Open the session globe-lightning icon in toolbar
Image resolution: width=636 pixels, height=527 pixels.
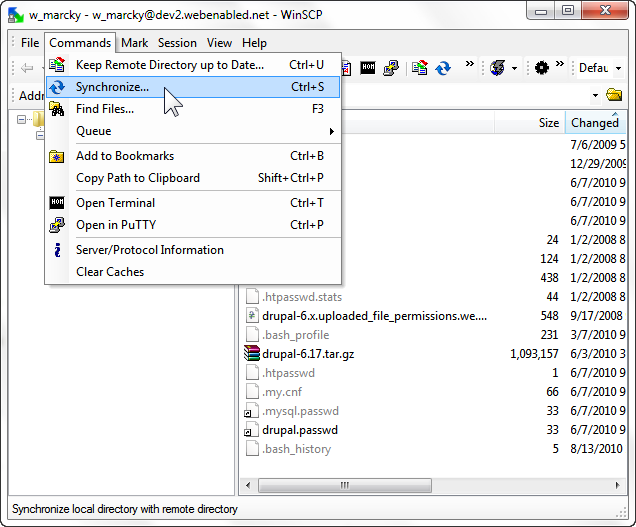[497, 68]
